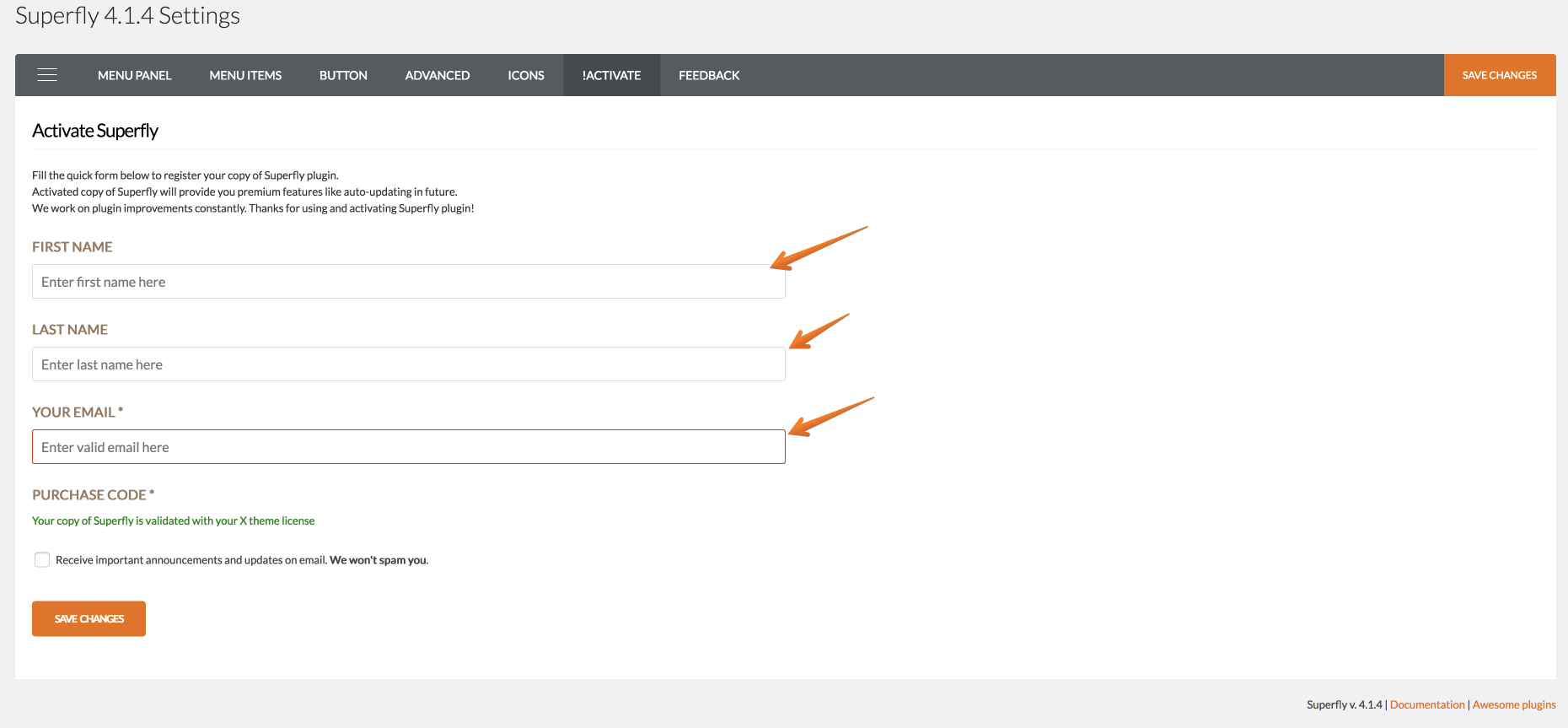
Task: Open the hamburger menu icon
Action: (x=47, y=75)
